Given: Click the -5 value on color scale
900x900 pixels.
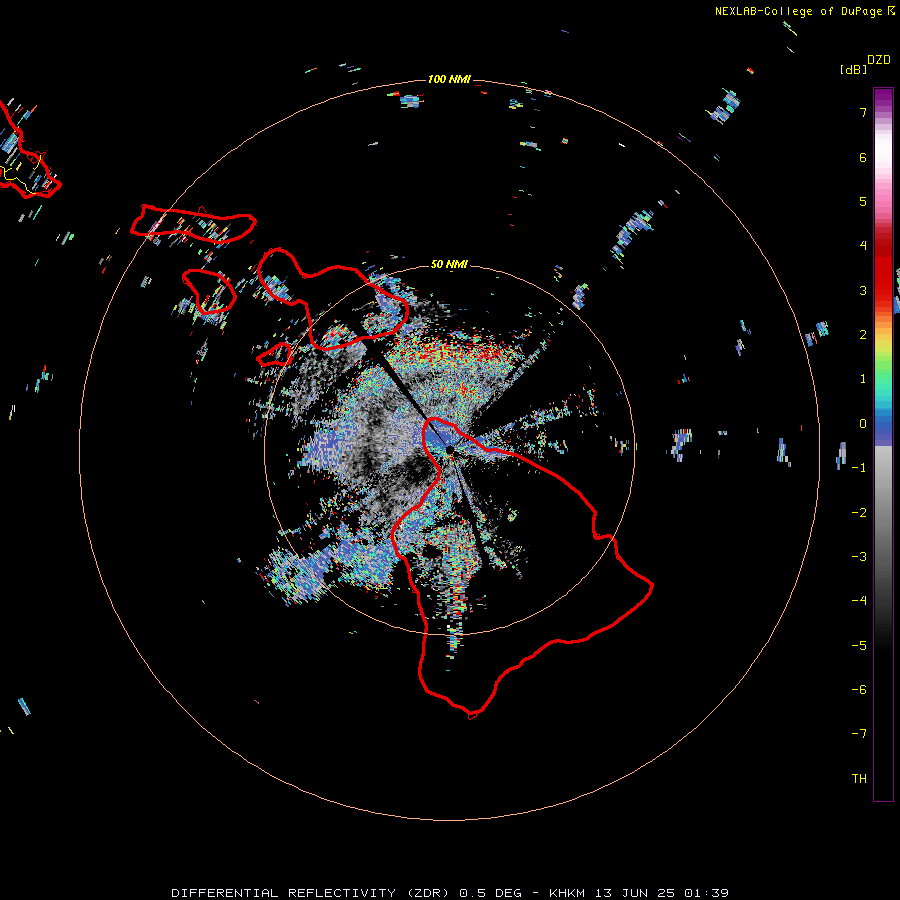Looking at the screenshot, I should [859, 646].
